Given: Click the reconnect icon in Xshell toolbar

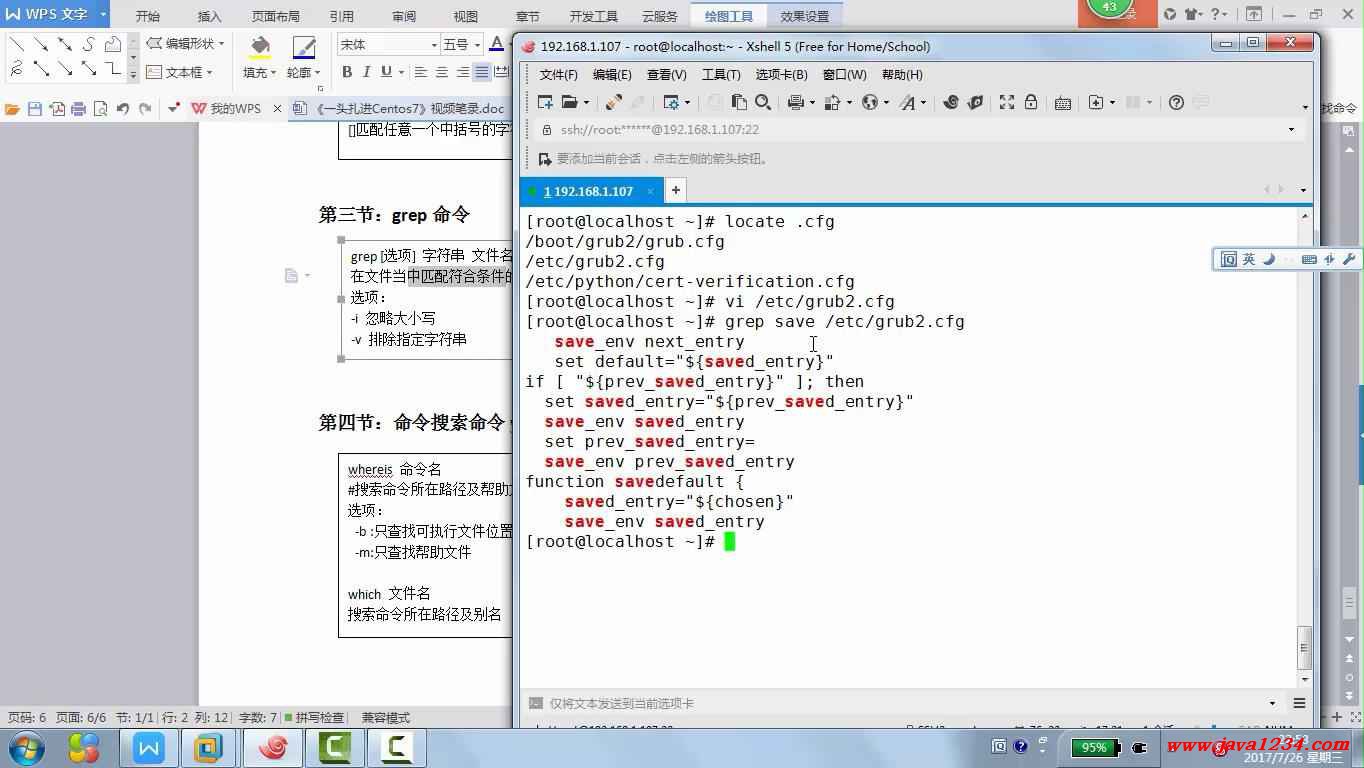Looking at the screenshot, I should point(613,102).
